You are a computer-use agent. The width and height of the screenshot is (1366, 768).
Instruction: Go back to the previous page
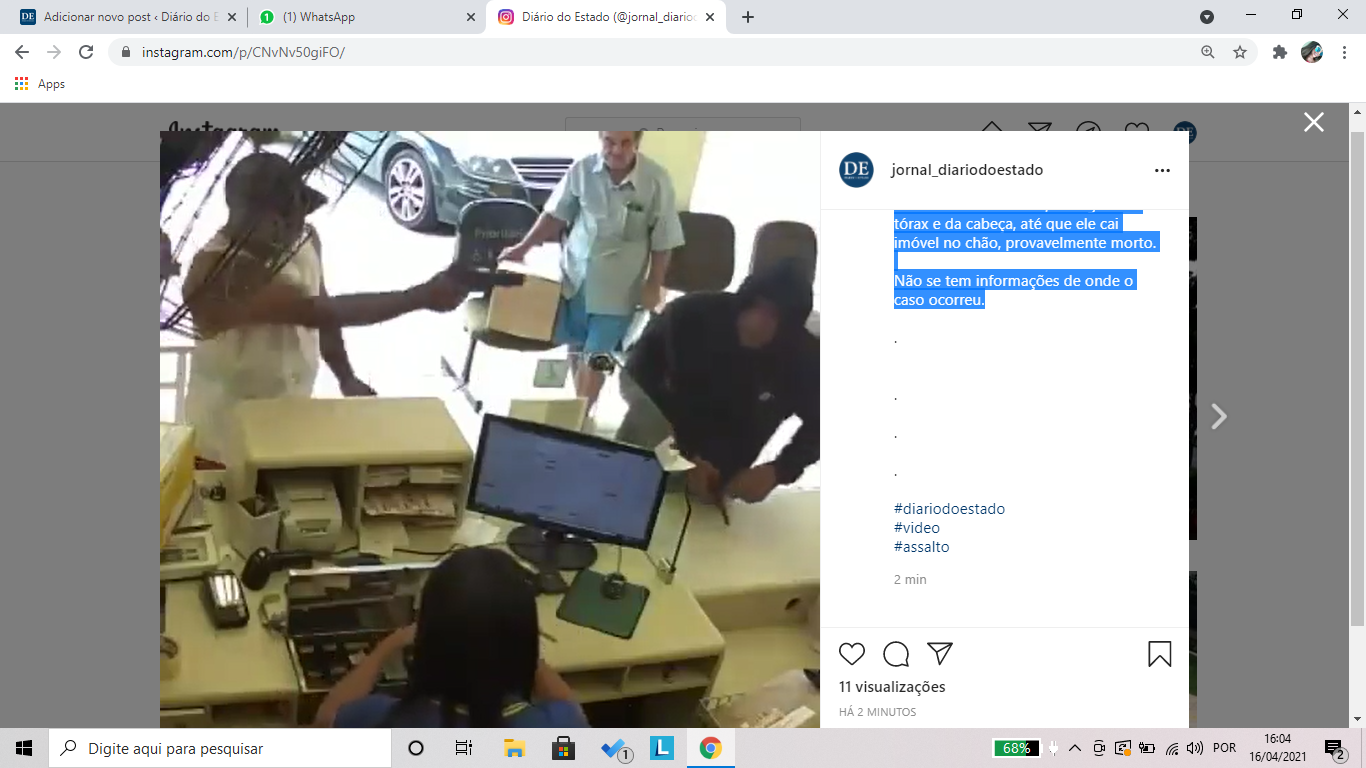click(22, 52)
